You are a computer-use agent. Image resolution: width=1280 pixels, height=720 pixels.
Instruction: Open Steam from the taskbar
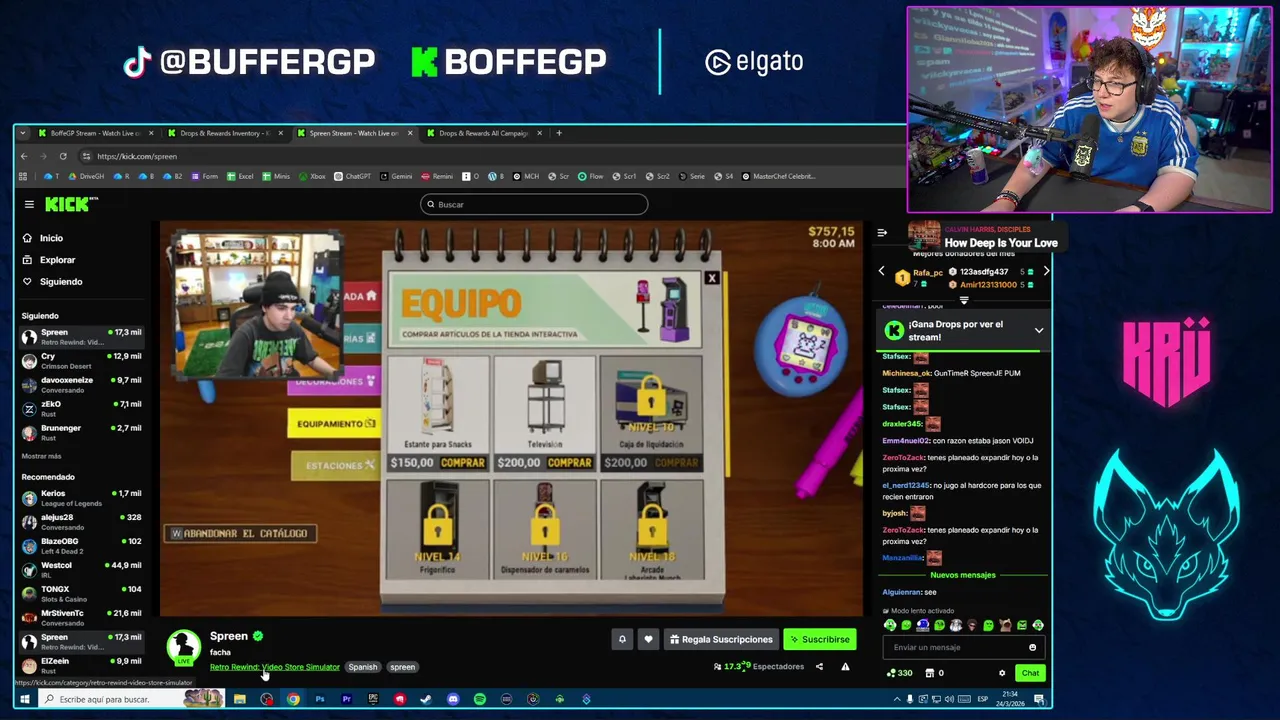(426, 699)
